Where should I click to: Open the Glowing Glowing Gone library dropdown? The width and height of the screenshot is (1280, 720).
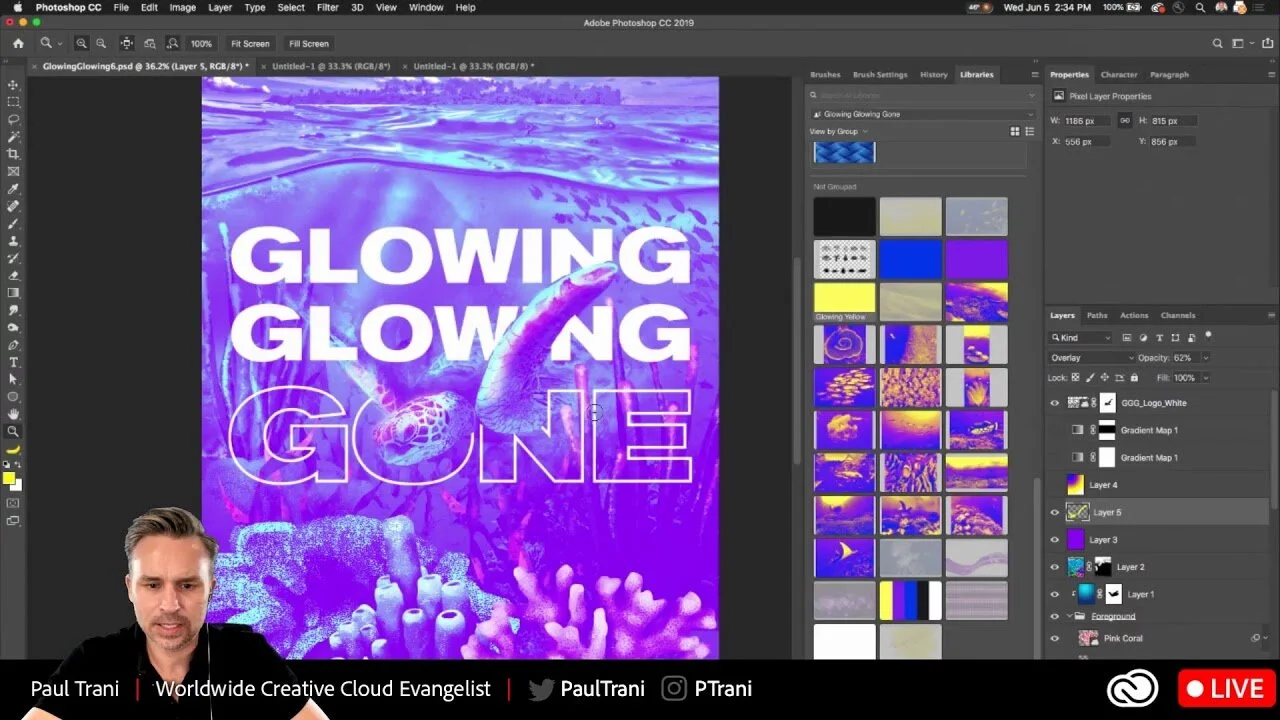(923, 114)
